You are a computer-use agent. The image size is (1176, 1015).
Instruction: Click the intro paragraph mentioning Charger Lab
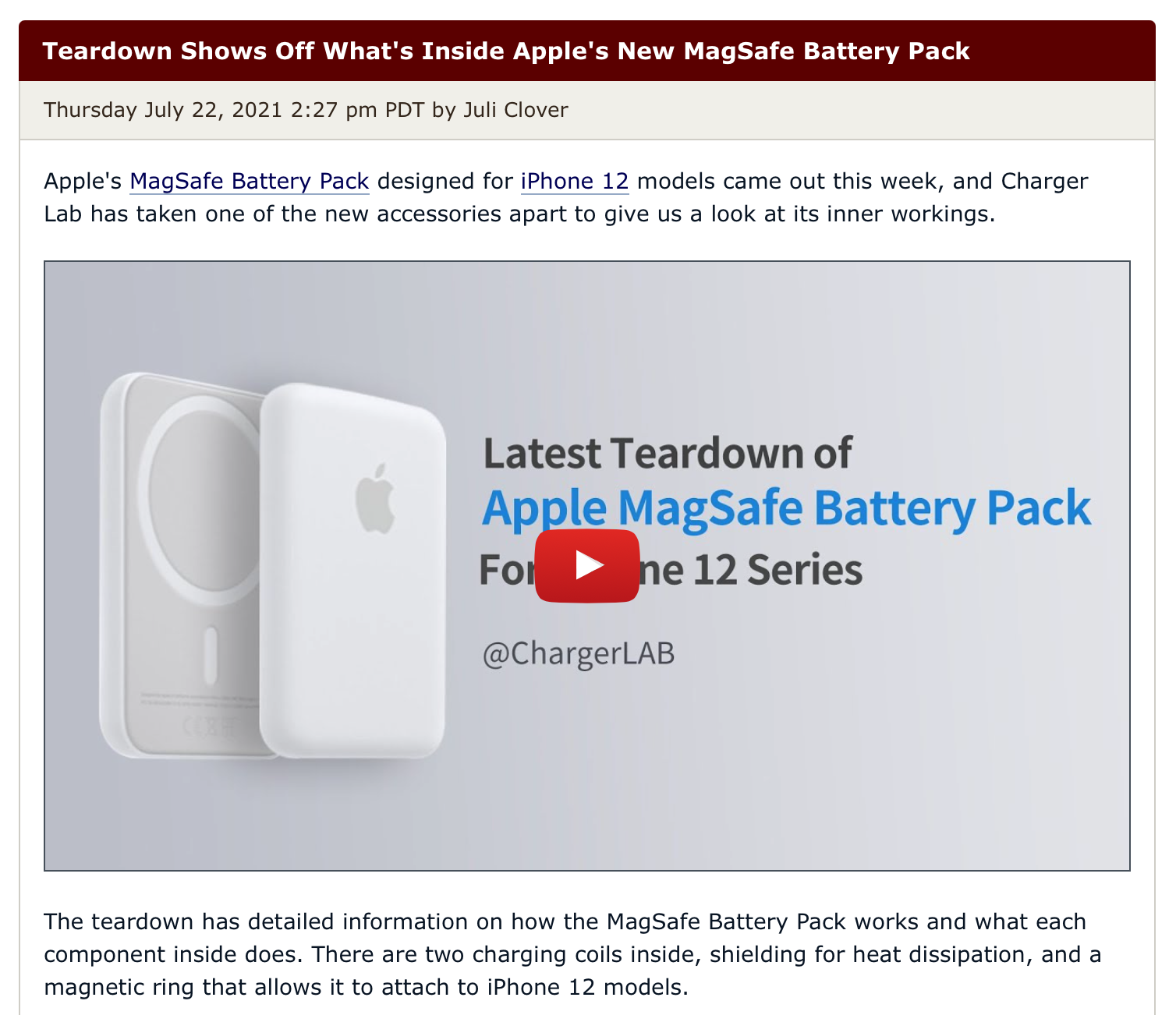(565, 197)
